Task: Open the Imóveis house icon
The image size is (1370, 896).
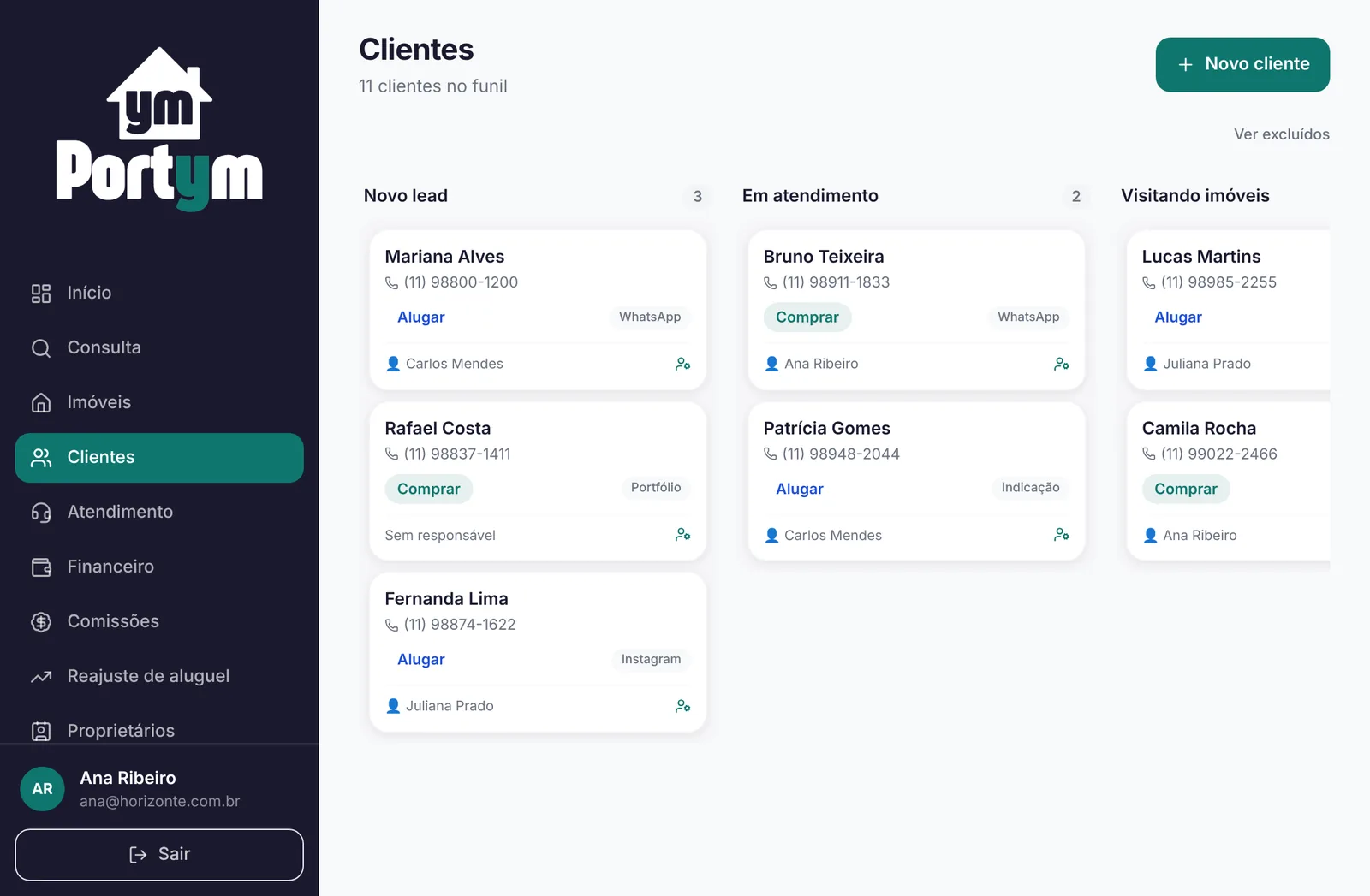Action: [x=41, y=403]
